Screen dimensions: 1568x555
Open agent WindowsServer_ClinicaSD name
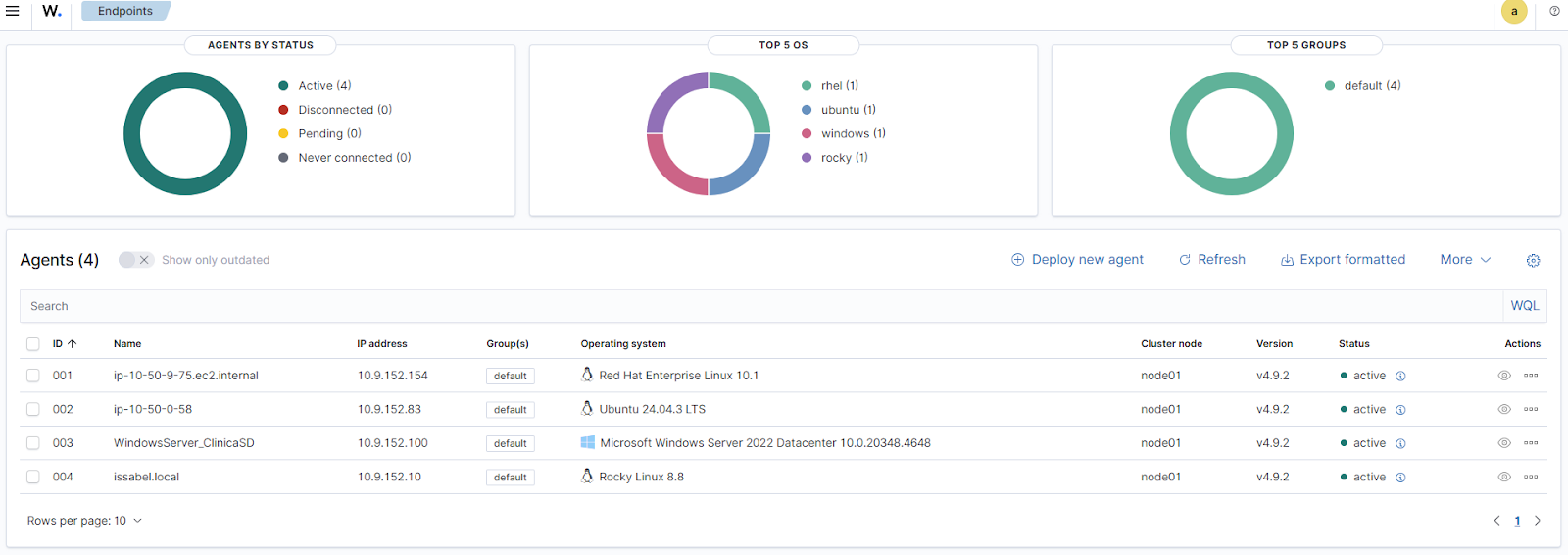tap(184, 443)
